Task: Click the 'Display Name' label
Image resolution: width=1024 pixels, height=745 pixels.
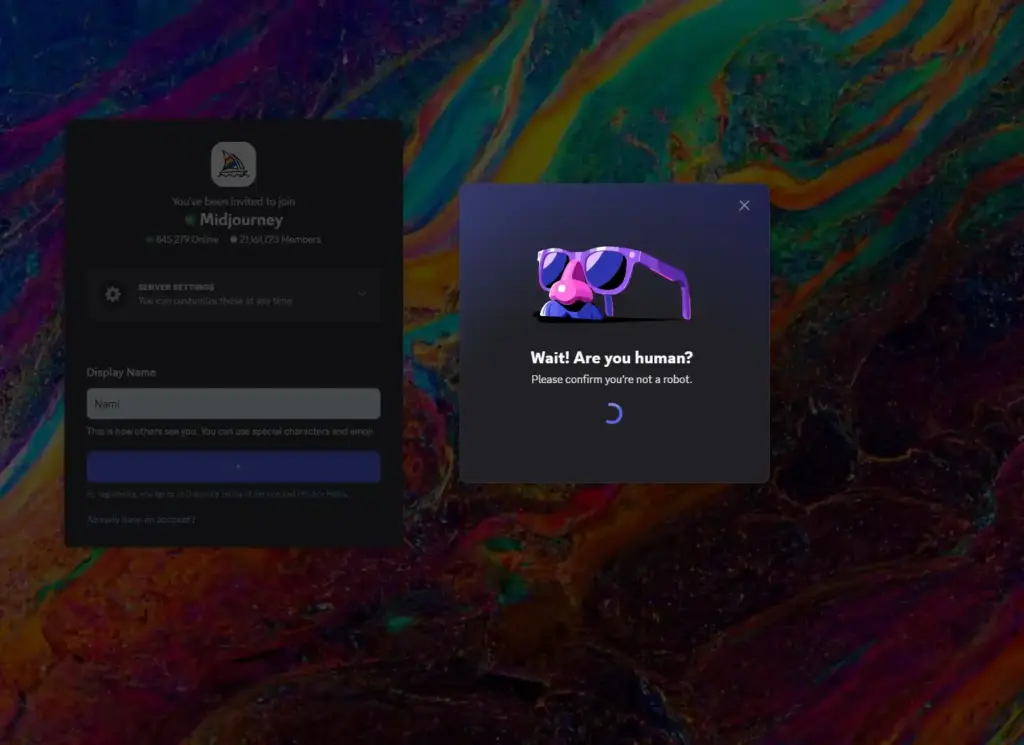Action: click(121, 372)
